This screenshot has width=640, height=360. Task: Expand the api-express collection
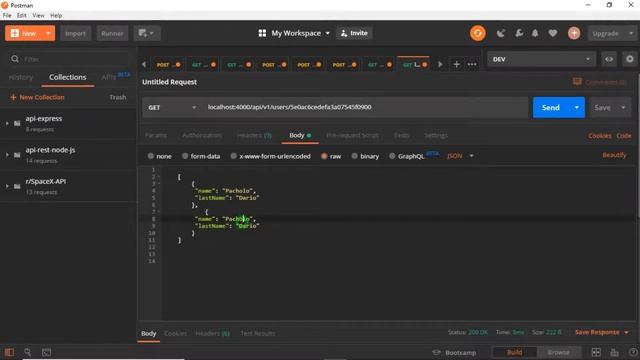7,123
